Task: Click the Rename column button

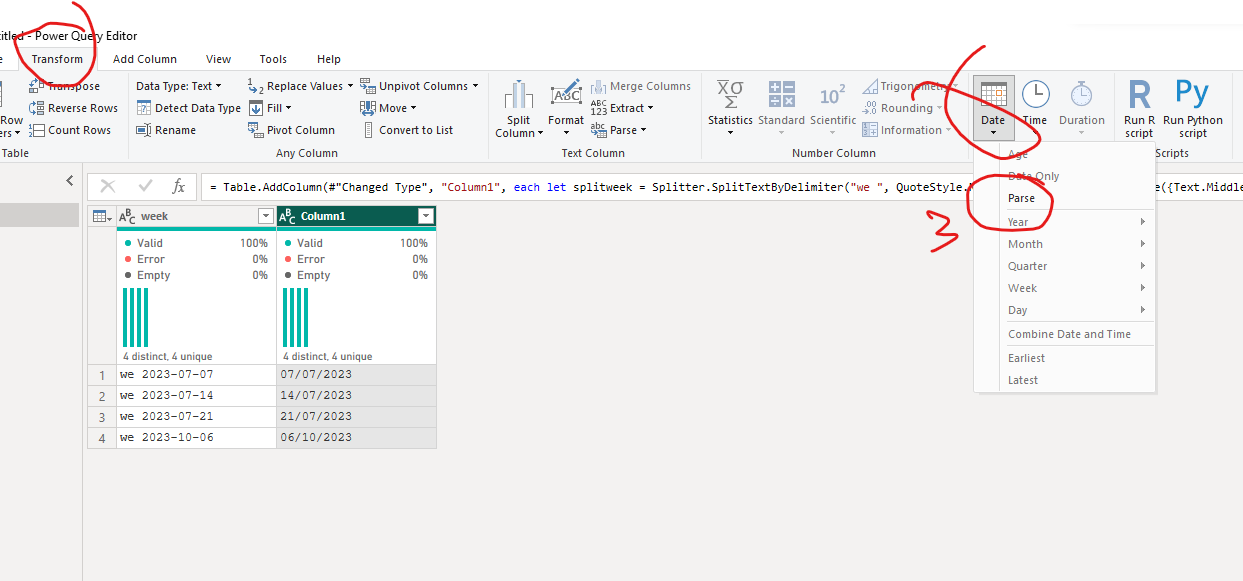Action: pyautogui.click(x=166, y=130)
